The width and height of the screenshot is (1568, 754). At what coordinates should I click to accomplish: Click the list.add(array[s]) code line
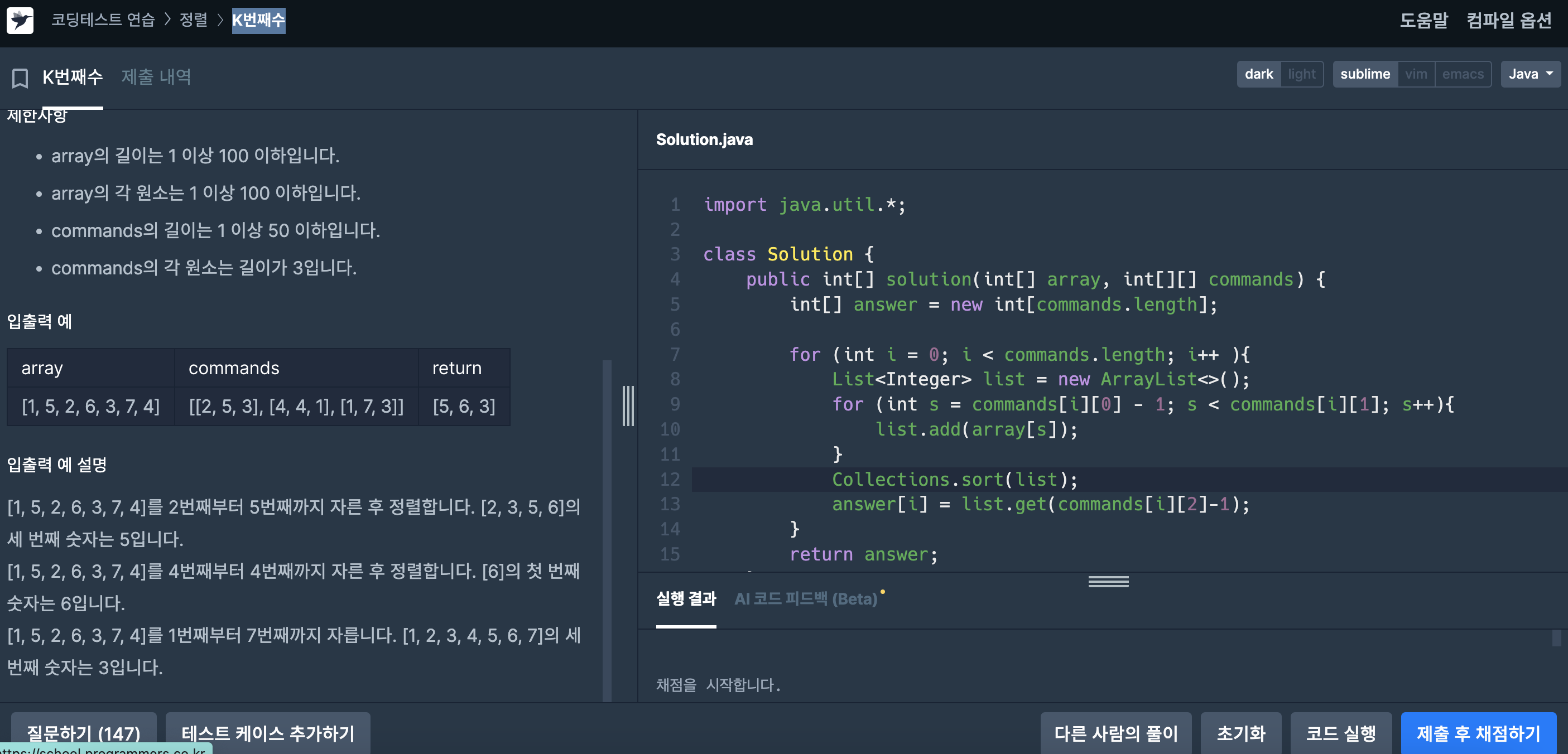(977, 429)
